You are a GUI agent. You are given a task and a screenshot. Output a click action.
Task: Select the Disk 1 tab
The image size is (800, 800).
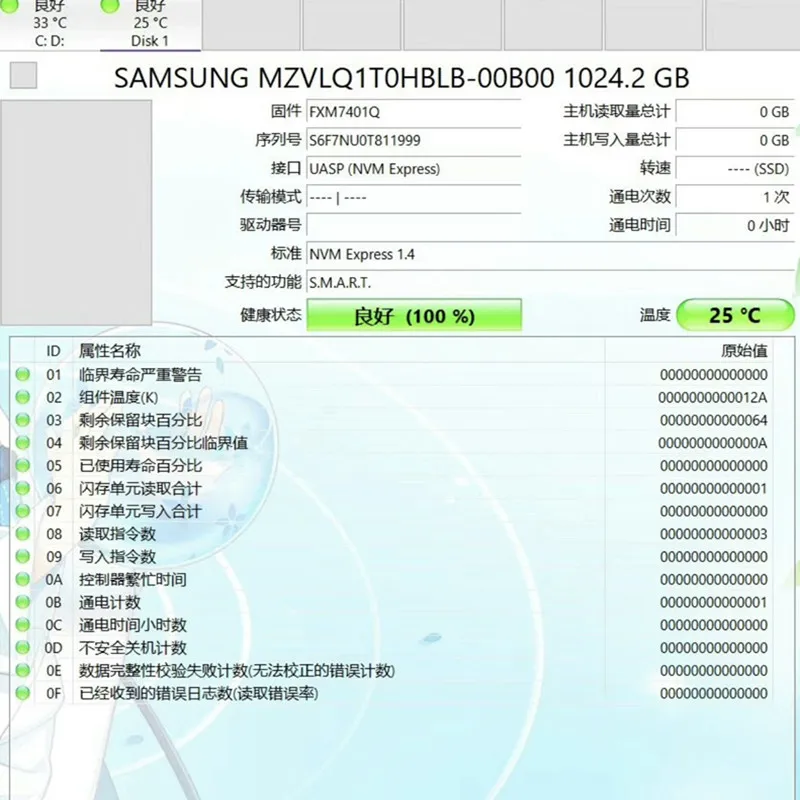[x=151, y=24]
